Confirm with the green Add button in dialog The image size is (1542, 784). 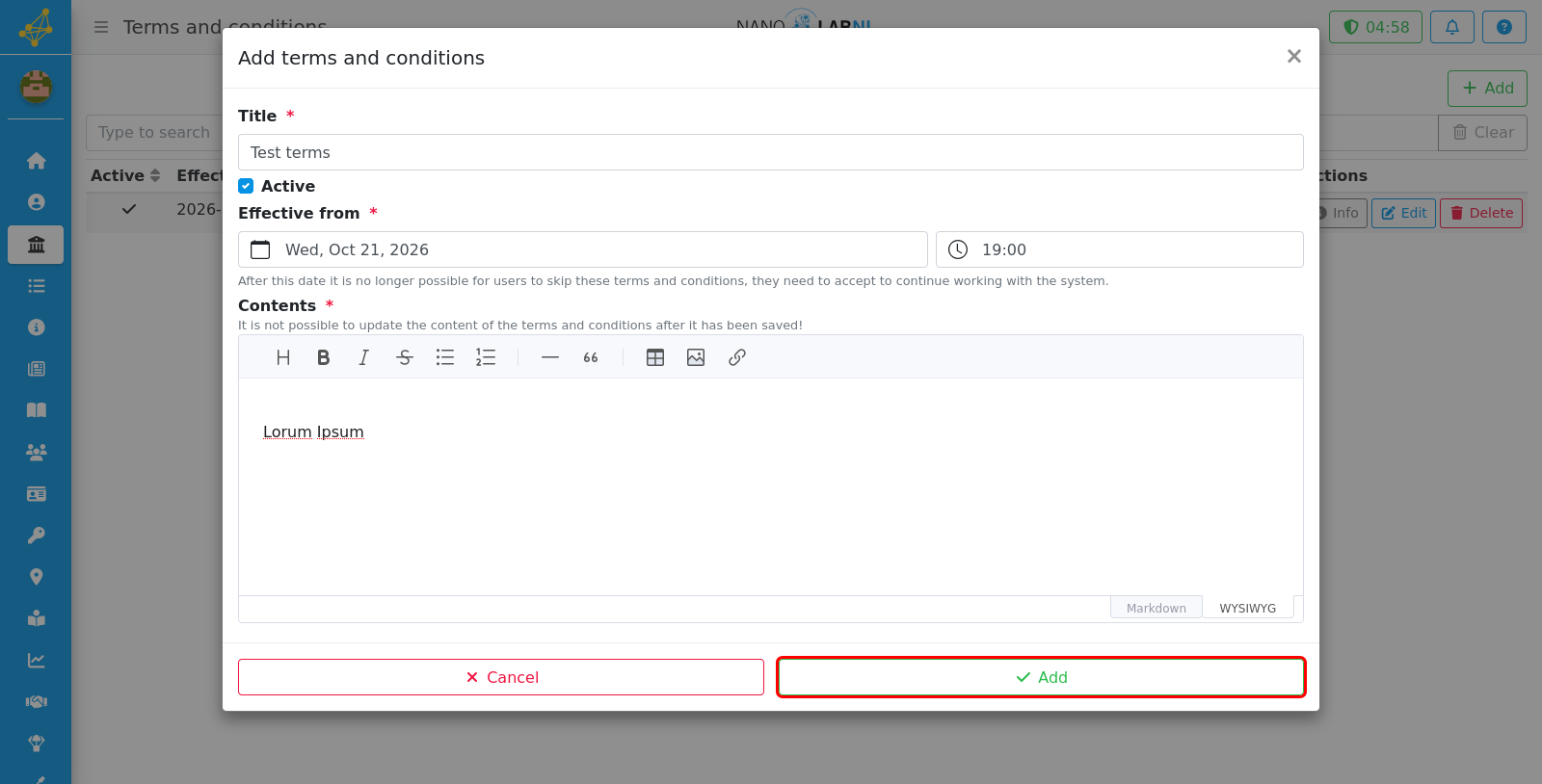pos(1041,677)
